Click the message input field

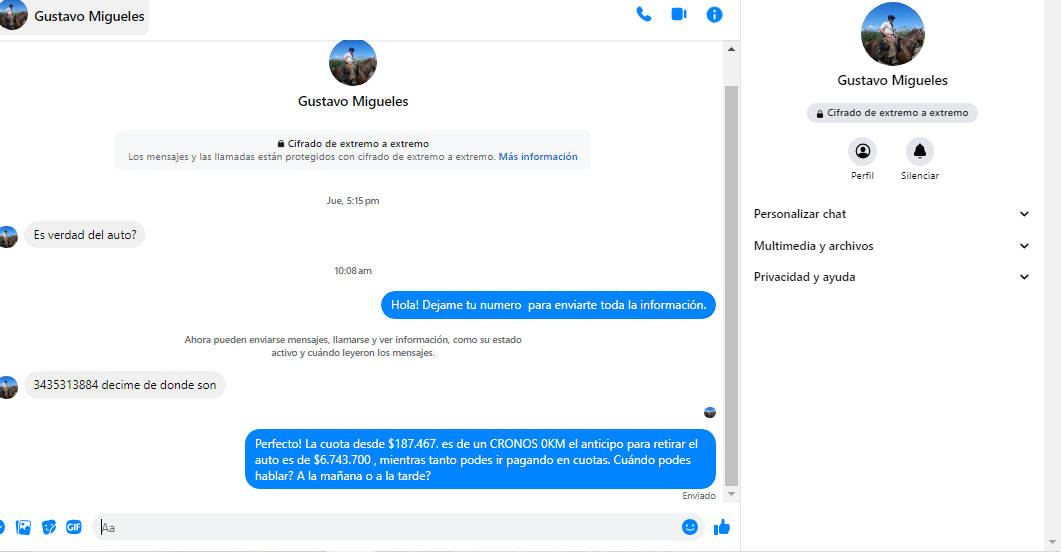pos(390,527)
